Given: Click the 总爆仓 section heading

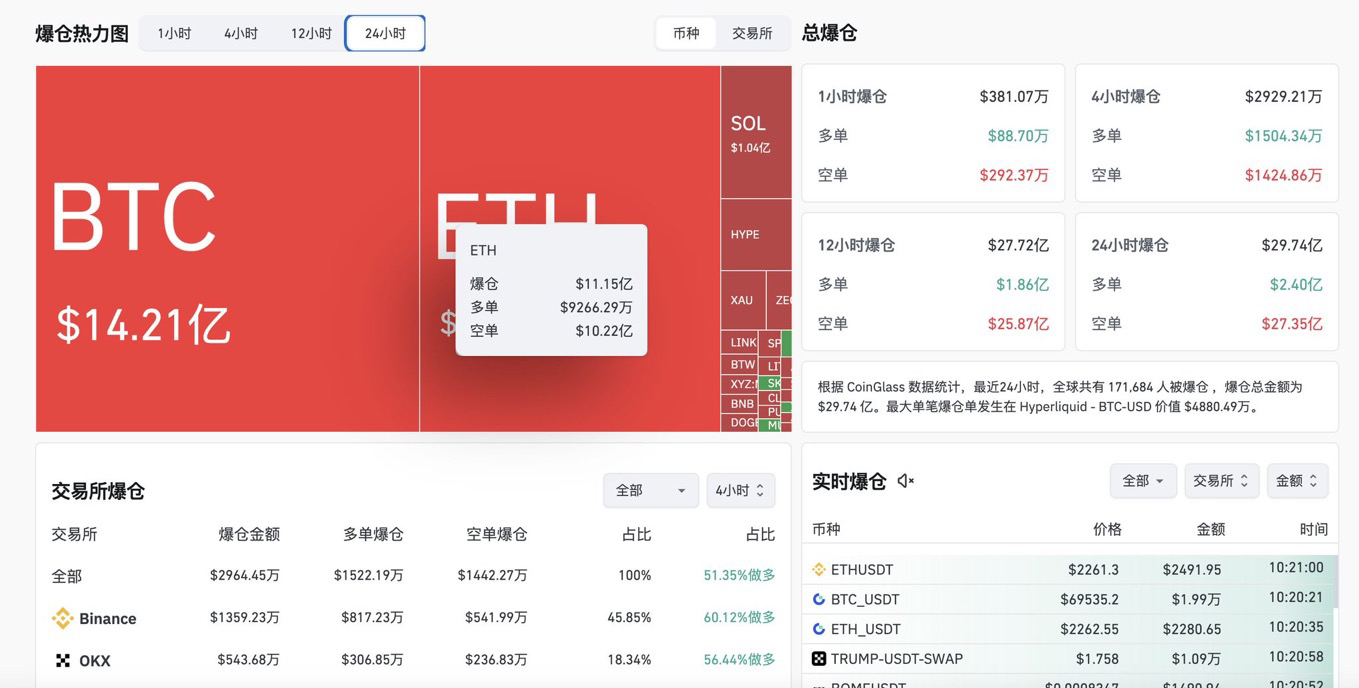Looking at the screenshot, I should pos(829,33).
